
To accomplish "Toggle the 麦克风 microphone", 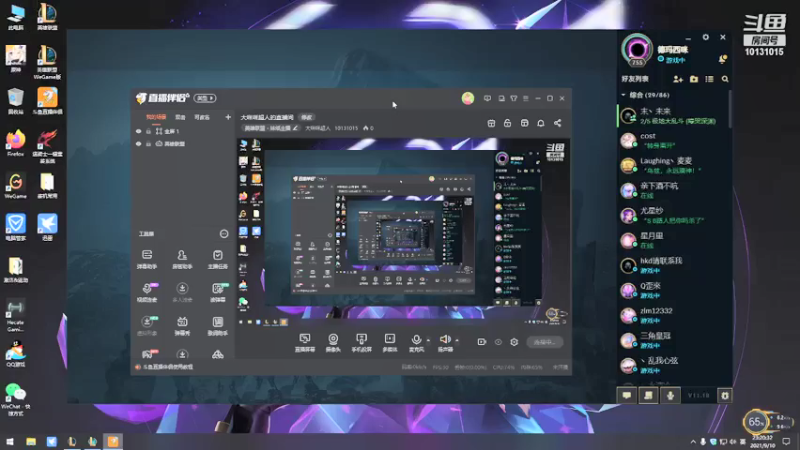I will point(416,342).
